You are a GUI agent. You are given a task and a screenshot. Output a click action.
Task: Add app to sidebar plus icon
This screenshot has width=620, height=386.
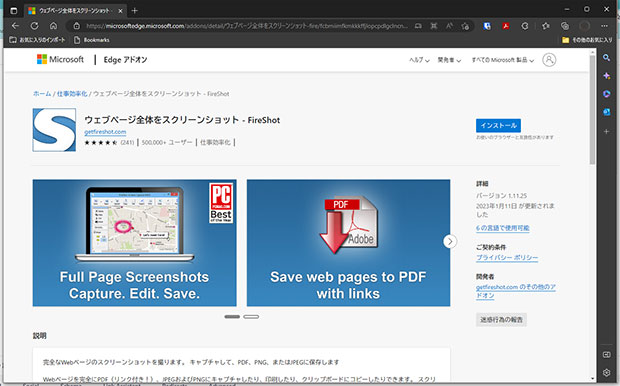pyautogui.click(x=607, y=131)
